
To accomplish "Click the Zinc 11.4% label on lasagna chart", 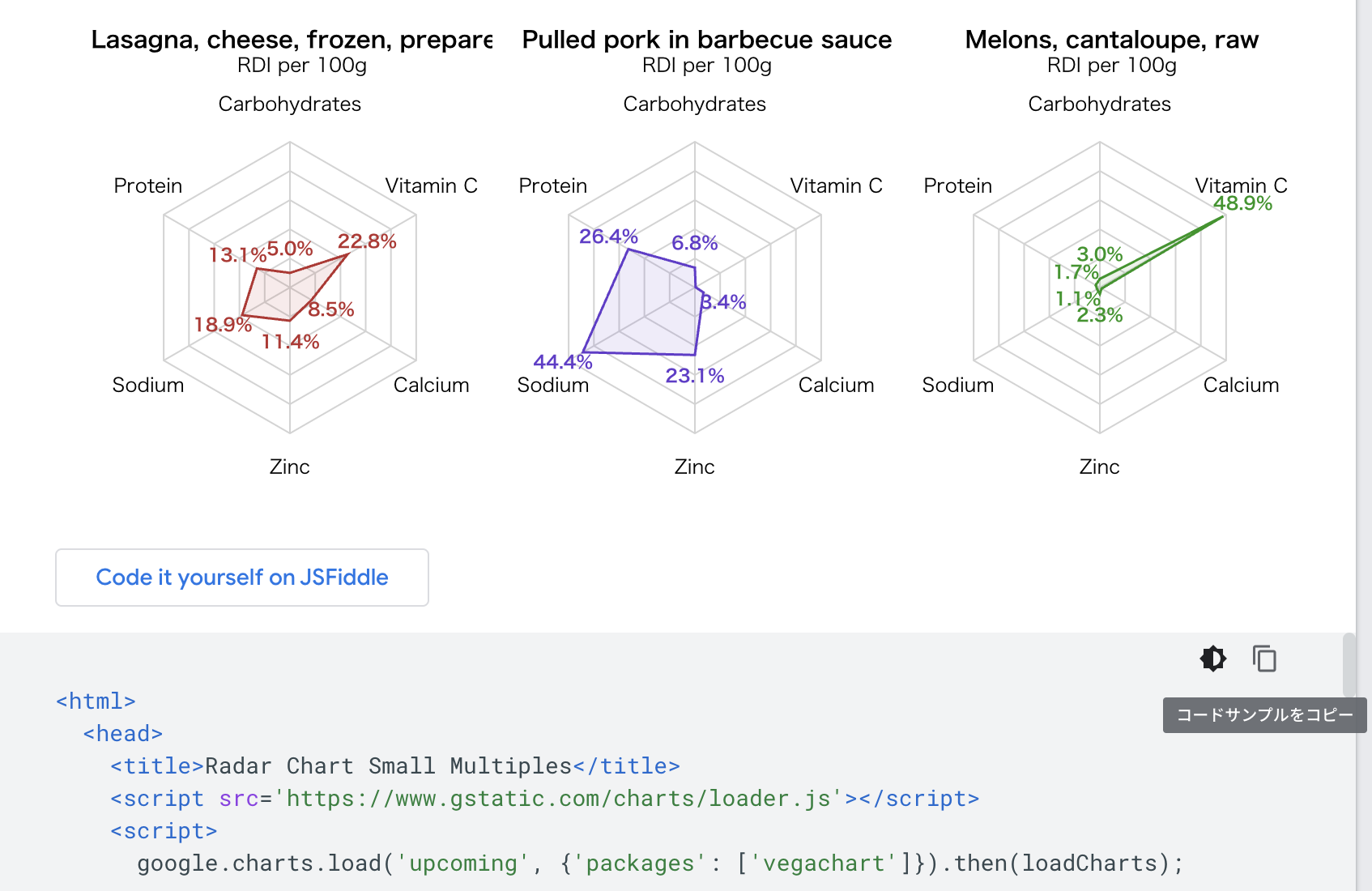I will click(x=290, y=342).
